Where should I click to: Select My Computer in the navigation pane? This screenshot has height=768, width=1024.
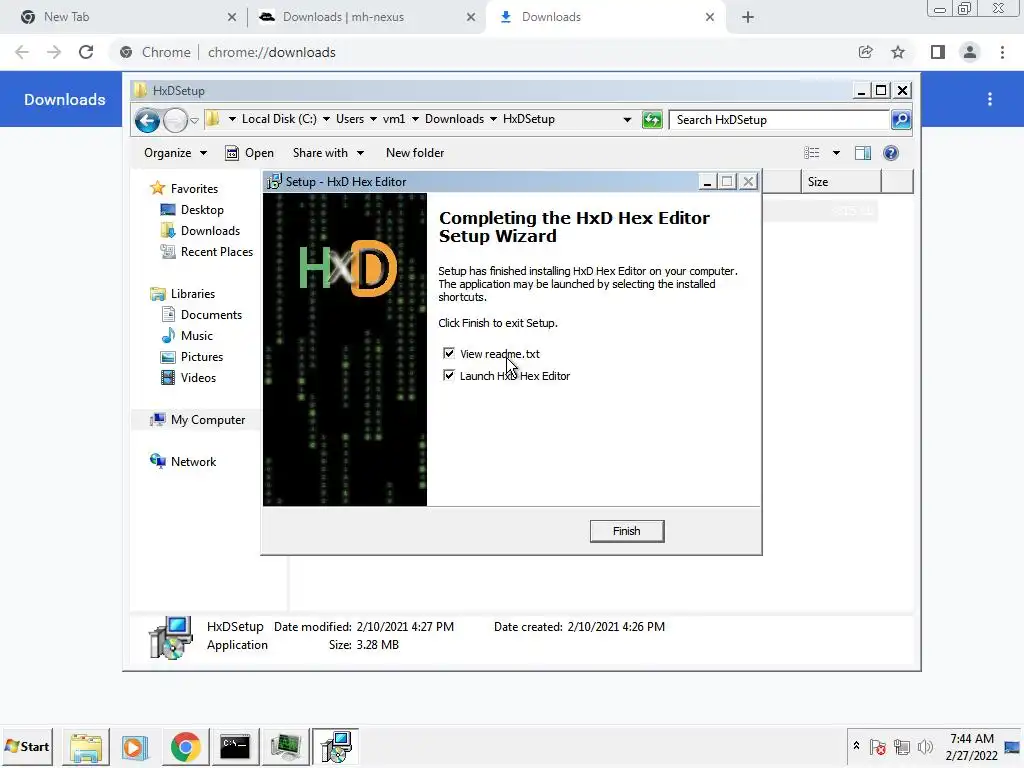[x=208, y=419]
